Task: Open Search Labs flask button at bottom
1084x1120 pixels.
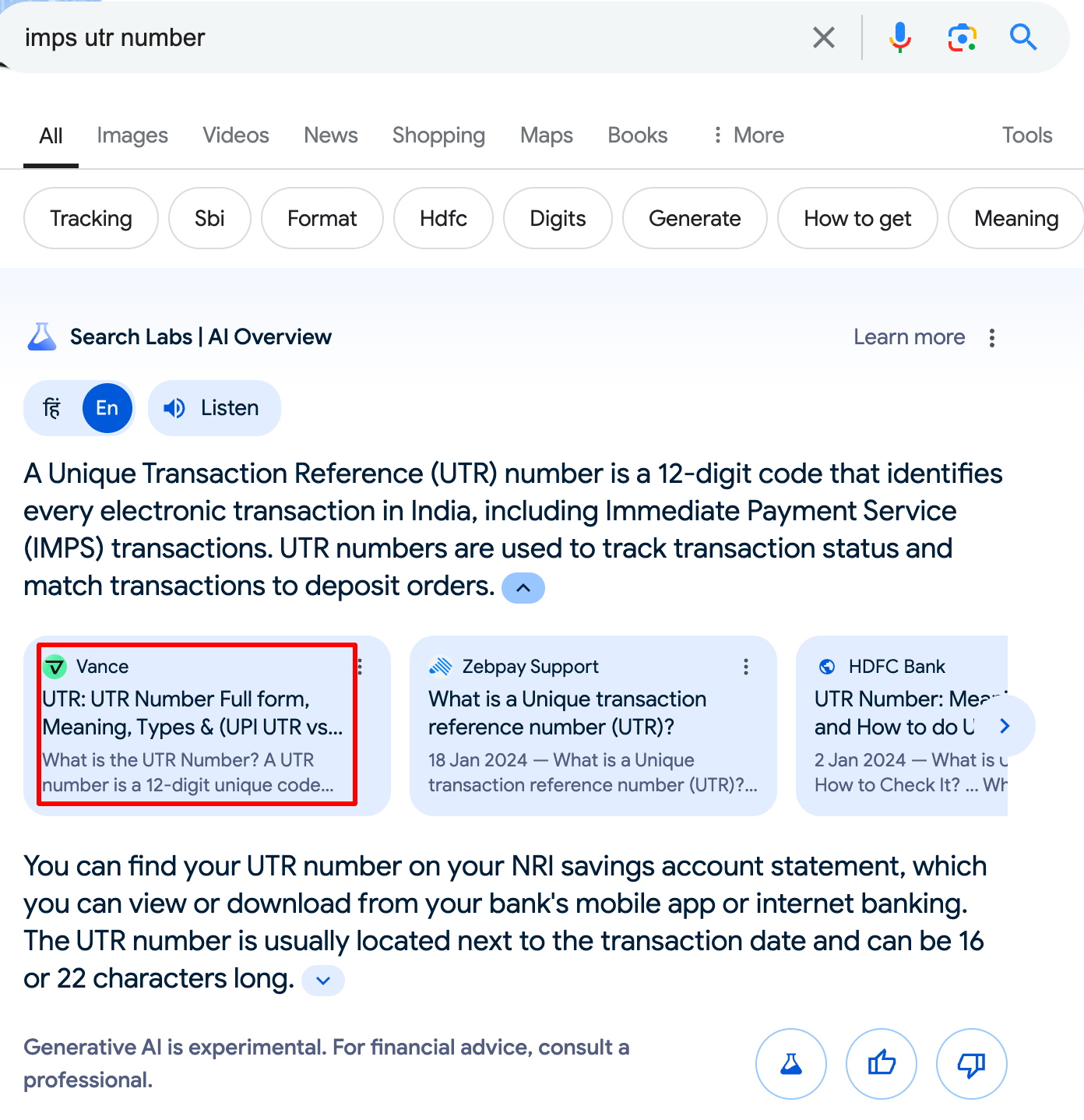Action: pos(790,1063)
